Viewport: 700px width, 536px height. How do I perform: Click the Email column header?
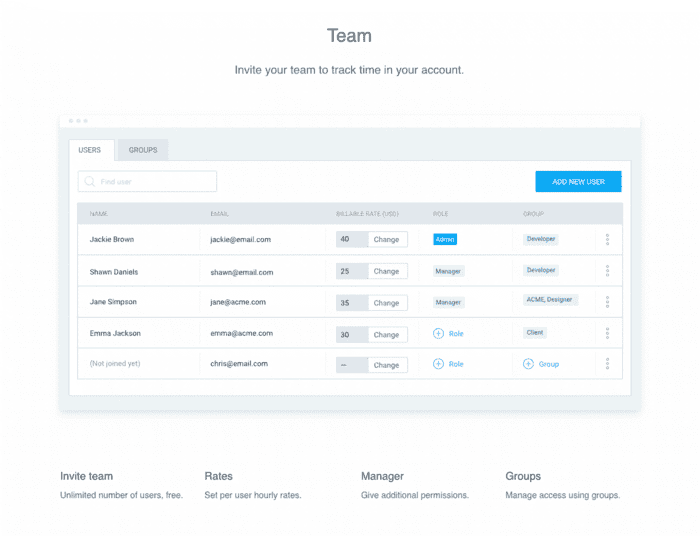[220, 214]
